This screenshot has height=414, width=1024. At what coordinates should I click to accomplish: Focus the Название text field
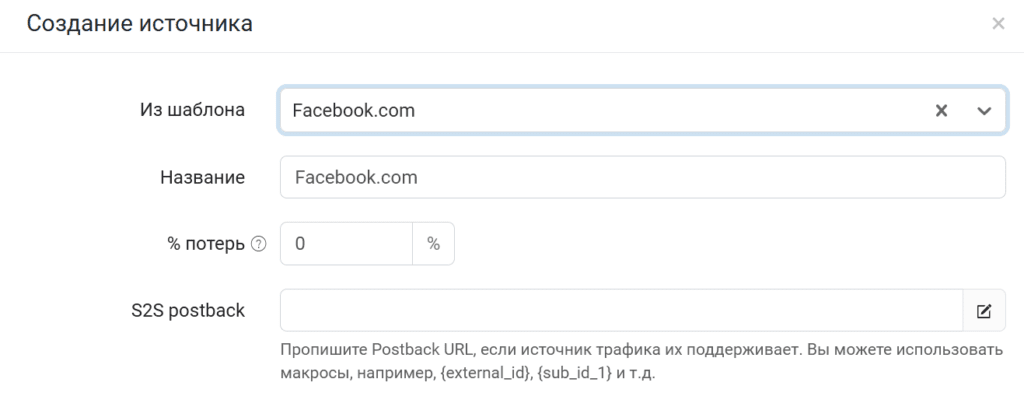pyautogui.click(x=643, y=177)
